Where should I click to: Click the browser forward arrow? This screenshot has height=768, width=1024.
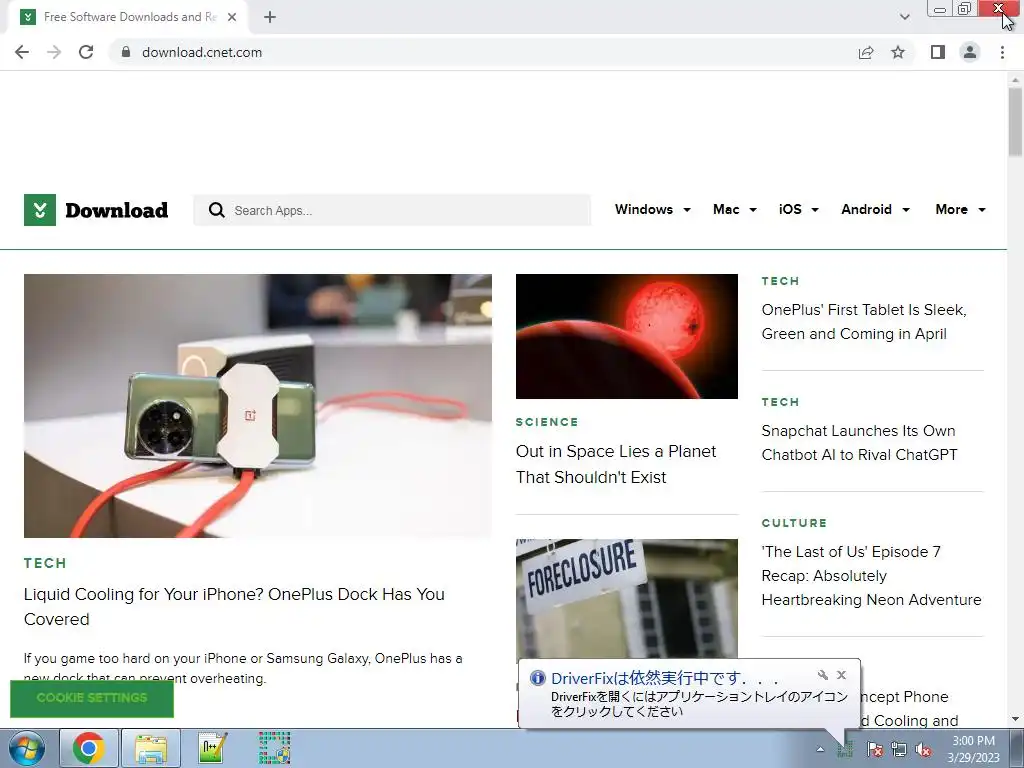click(x=54, y=52)
